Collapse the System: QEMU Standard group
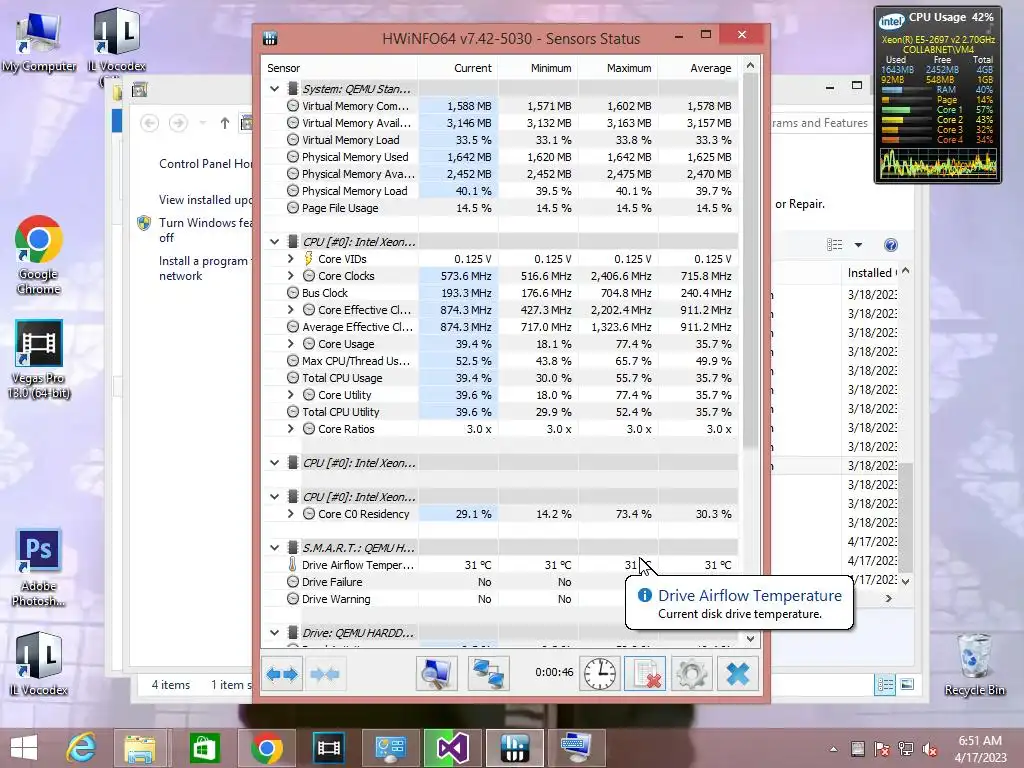 [274, 89]
